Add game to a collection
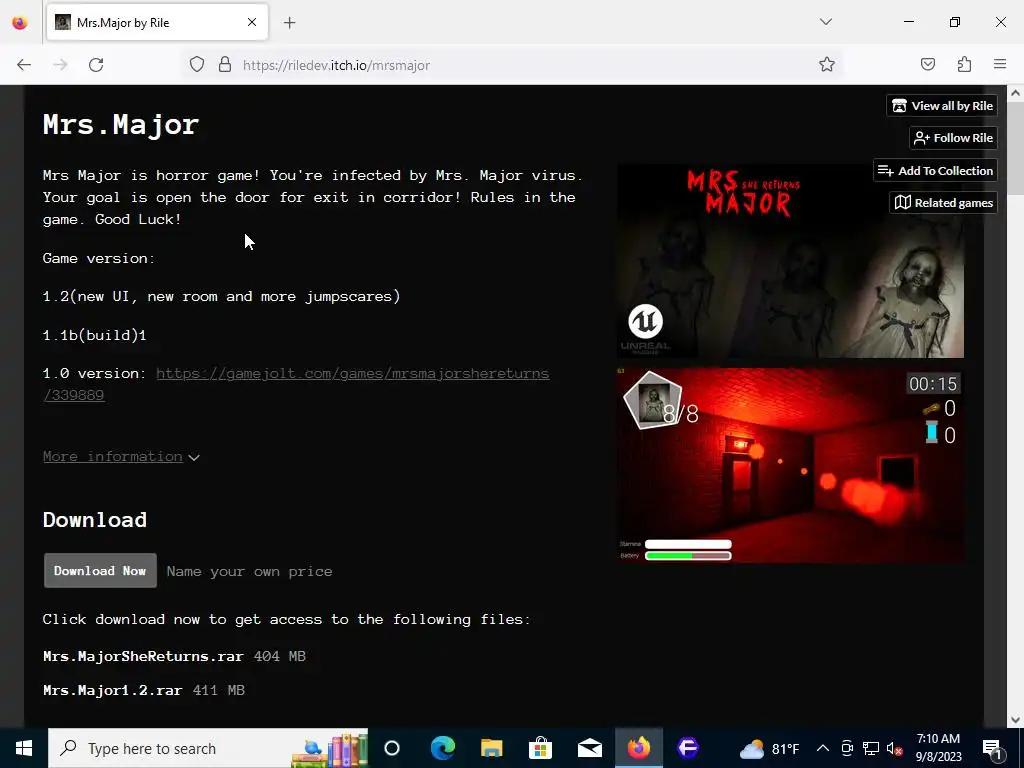This screenshot has width=1024, height=768. (935, 170)
